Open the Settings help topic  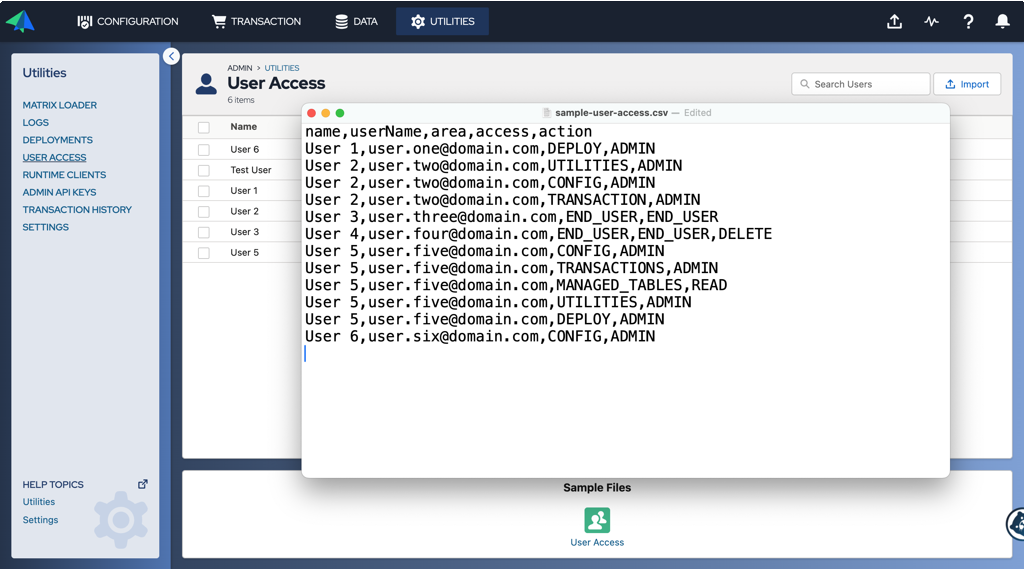[40, 520]
